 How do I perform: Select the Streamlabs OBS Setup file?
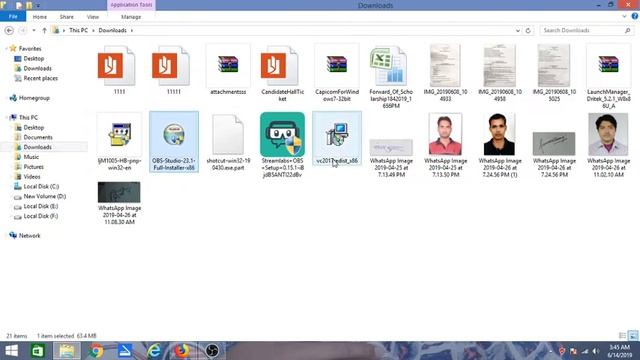282,135
